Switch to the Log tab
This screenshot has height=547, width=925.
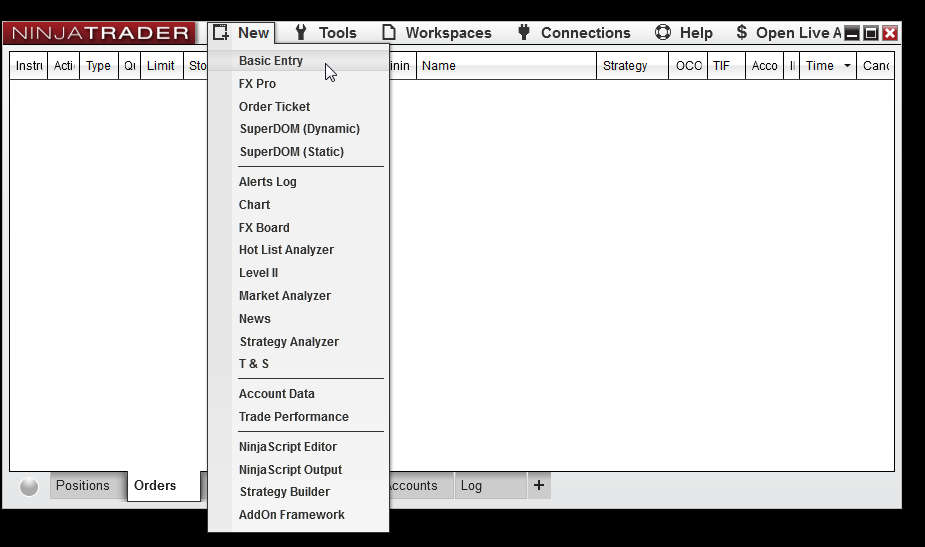point(490,486)
